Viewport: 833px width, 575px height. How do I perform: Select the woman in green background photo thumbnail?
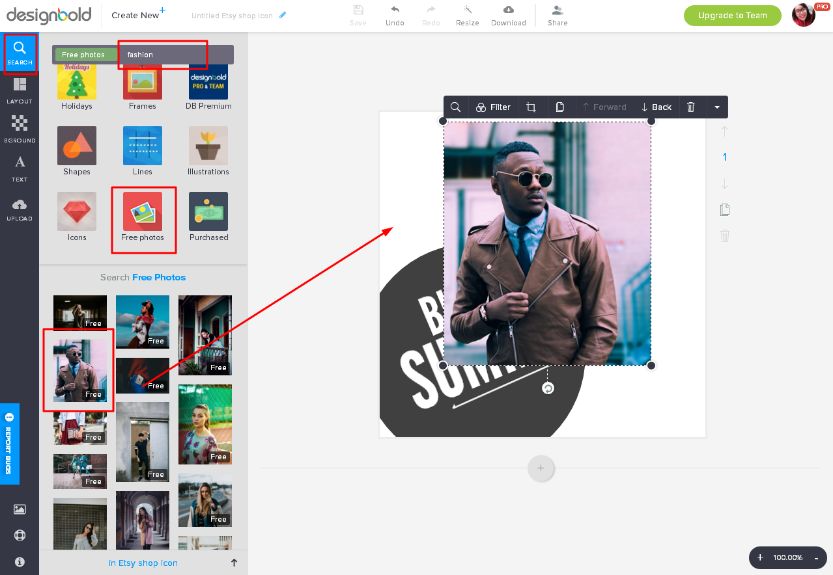[205, 424]
